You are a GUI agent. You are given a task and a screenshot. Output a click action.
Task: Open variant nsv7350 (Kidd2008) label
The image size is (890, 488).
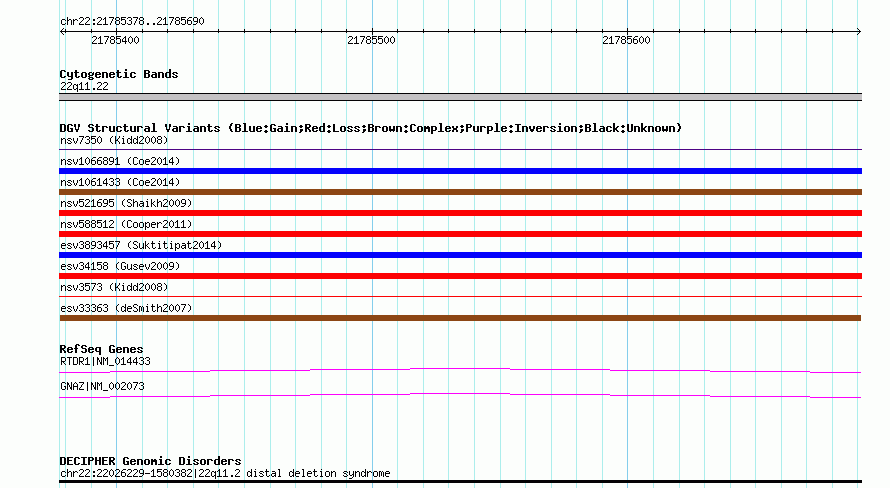click(114, 140)
